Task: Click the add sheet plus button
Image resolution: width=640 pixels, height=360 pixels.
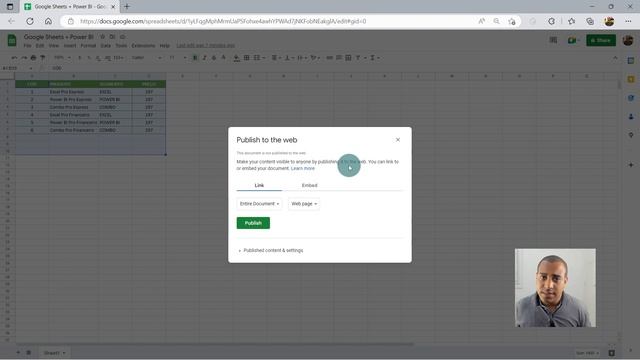Action: [18, 352]
